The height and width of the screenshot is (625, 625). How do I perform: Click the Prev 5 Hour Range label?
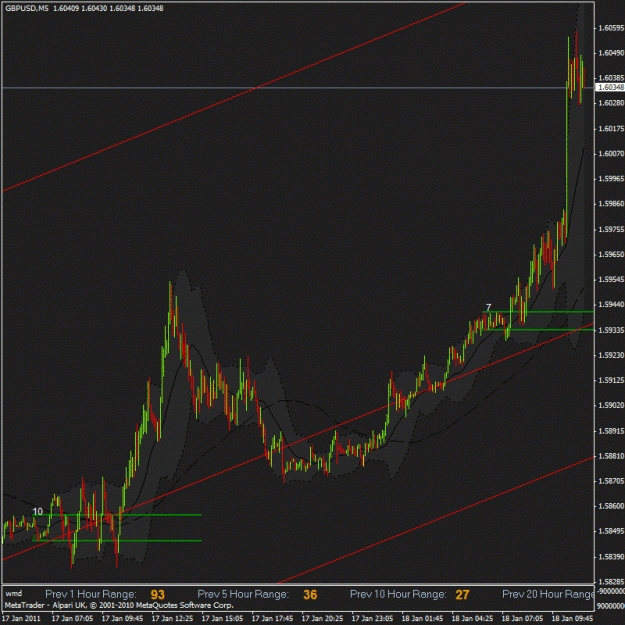click(x=243, y=594)
